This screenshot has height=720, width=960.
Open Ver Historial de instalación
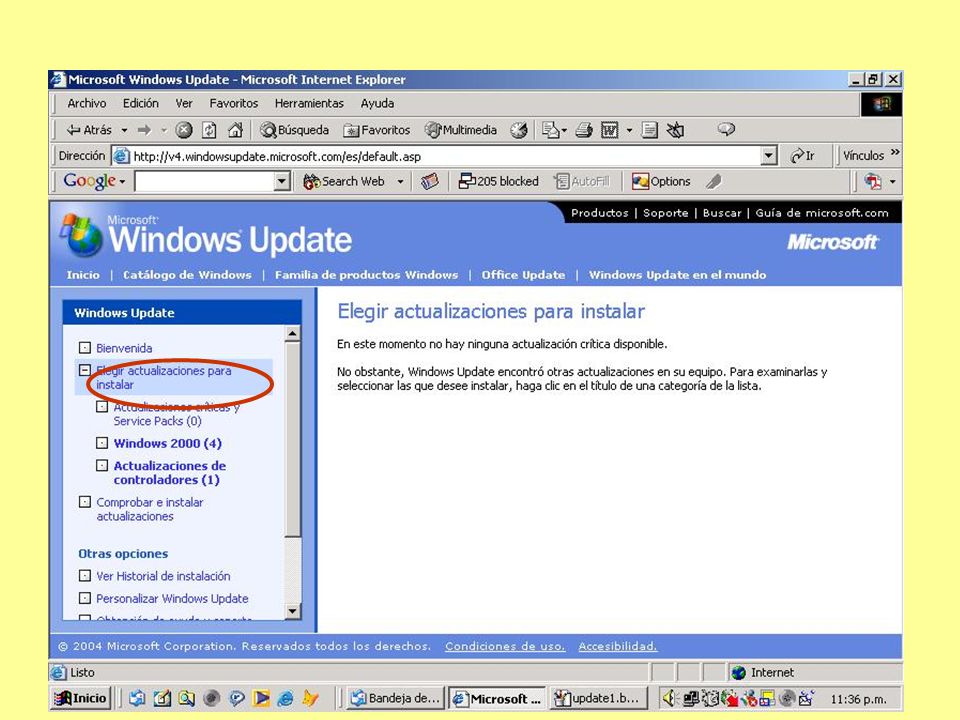(x=163, y=576)
